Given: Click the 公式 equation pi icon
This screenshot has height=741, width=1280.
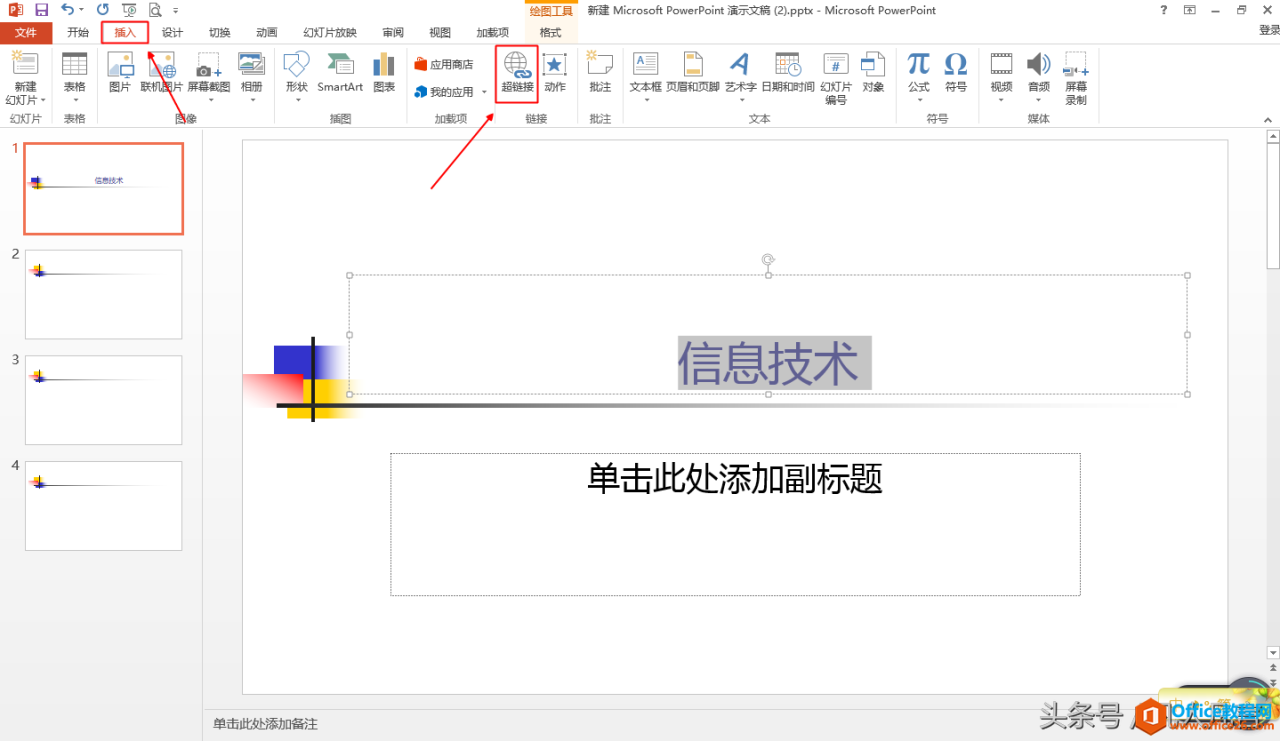Looking at the screenshot, I should click(919, 66).
